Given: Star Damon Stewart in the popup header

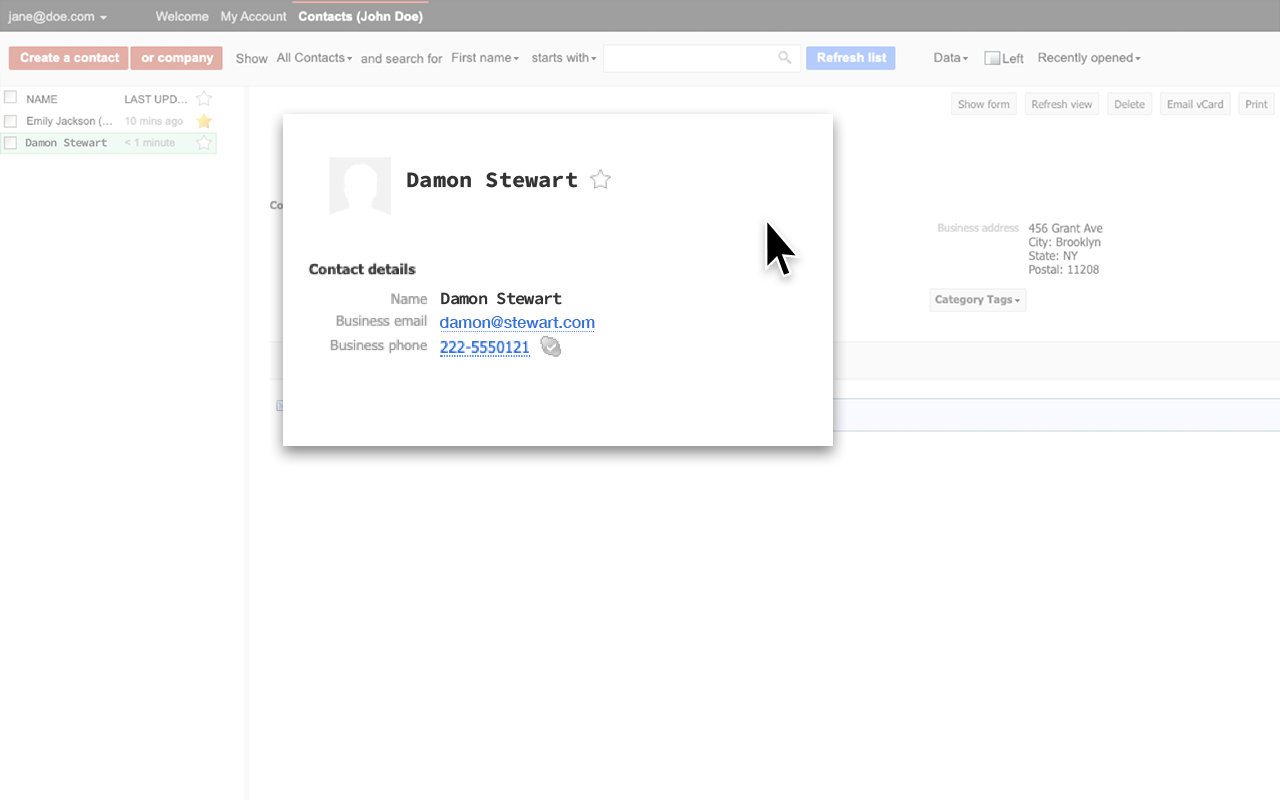Looking at the screenshot, I should coord(600,180).
